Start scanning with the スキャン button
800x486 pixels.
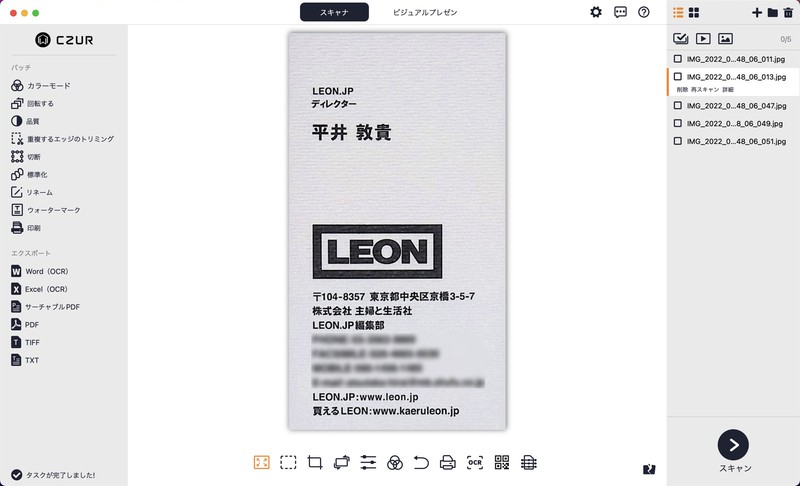coord(733,445)
